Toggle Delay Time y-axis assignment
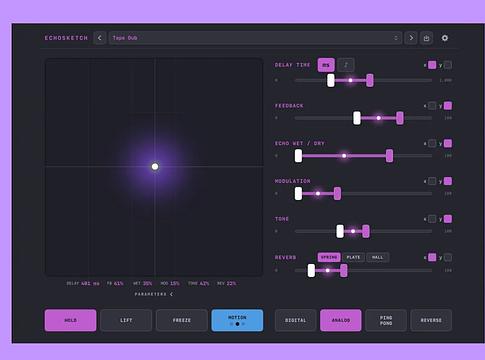The image size is (485, 360). pos(448,65)
